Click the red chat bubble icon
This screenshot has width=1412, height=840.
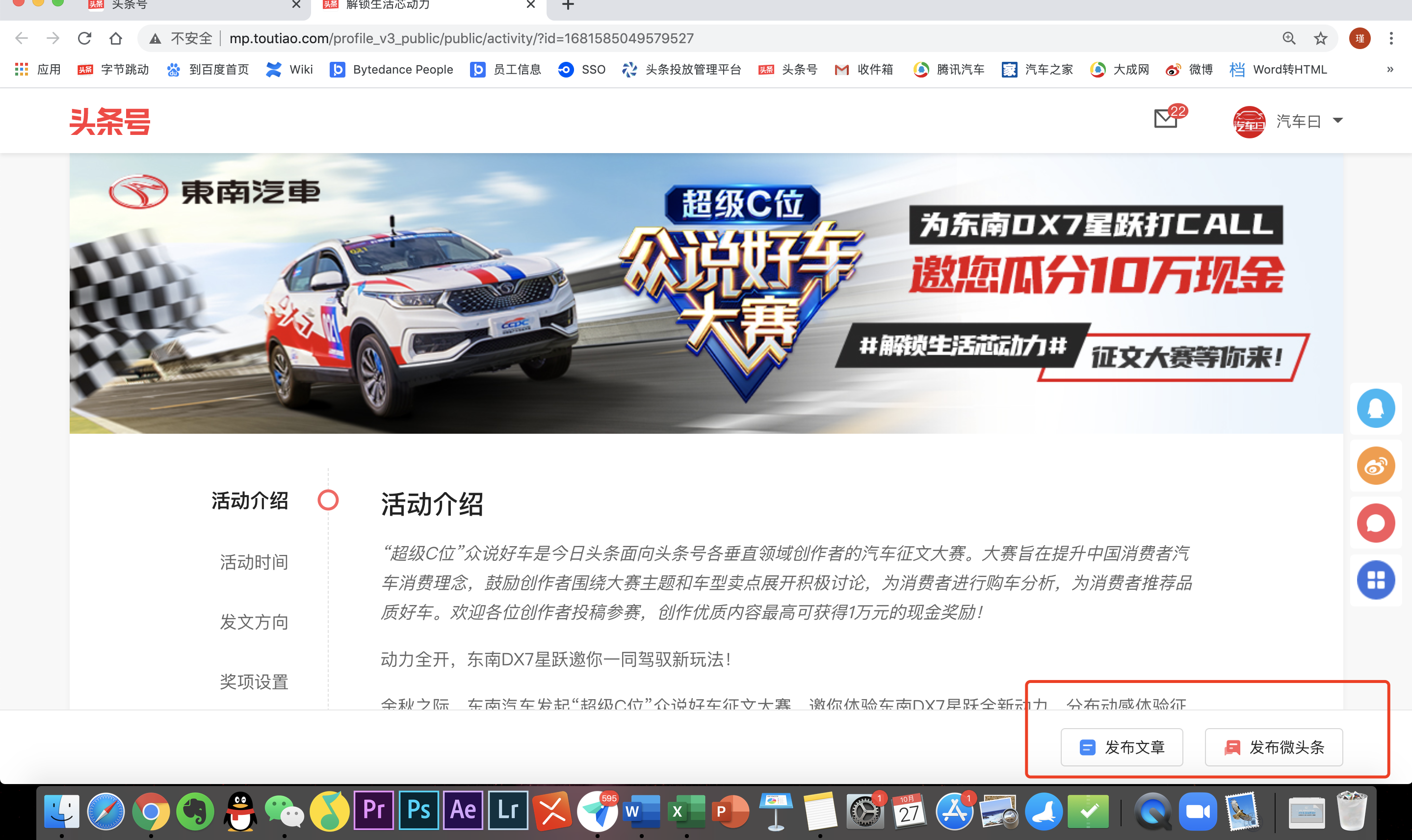[1375, 523]
